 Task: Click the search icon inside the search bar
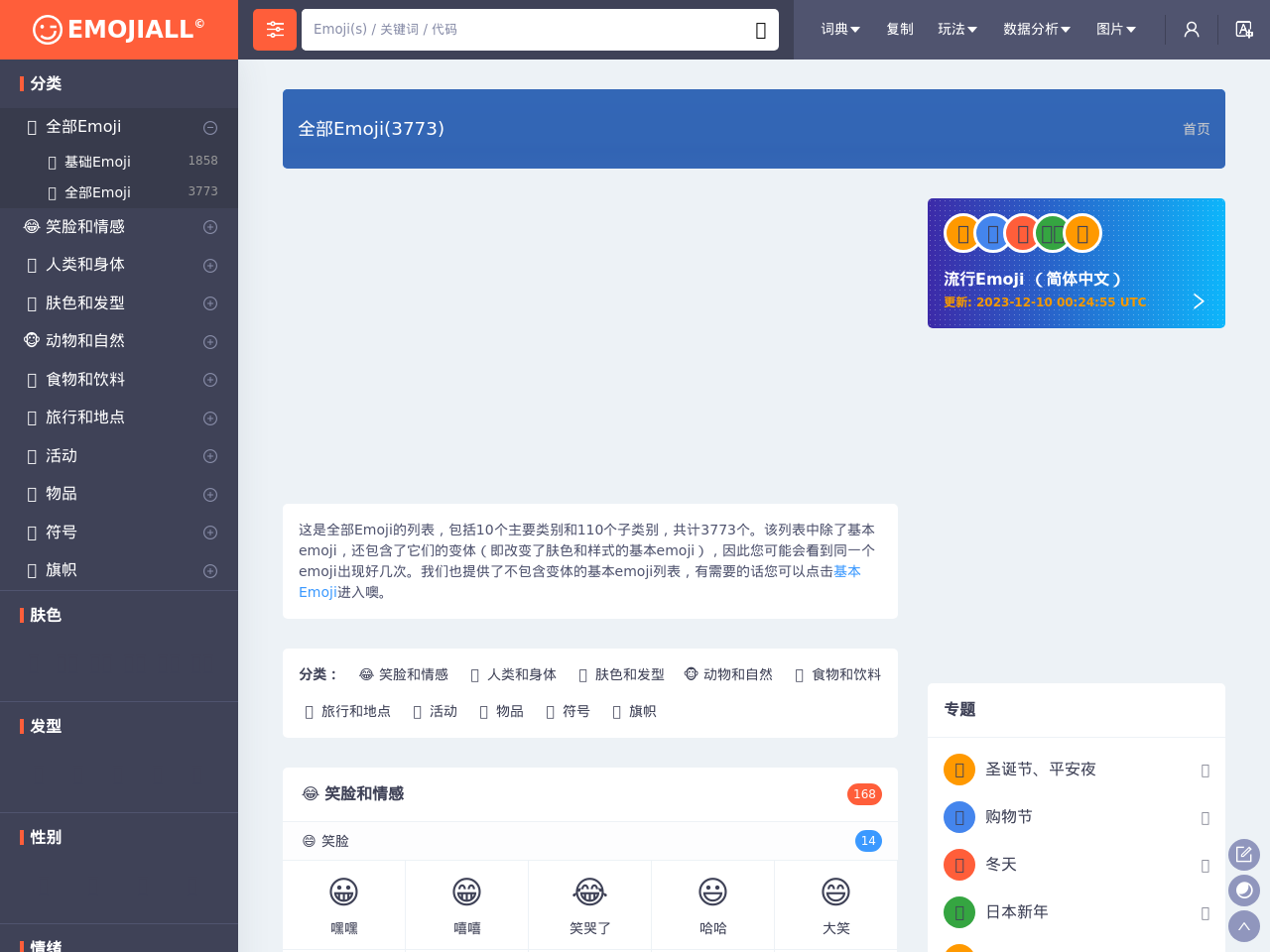click(760, 30)
